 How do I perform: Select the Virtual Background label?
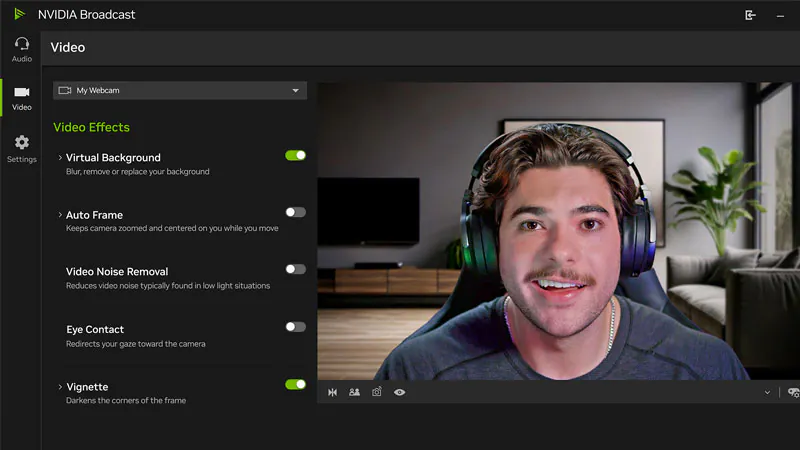[x=113, y=158]
